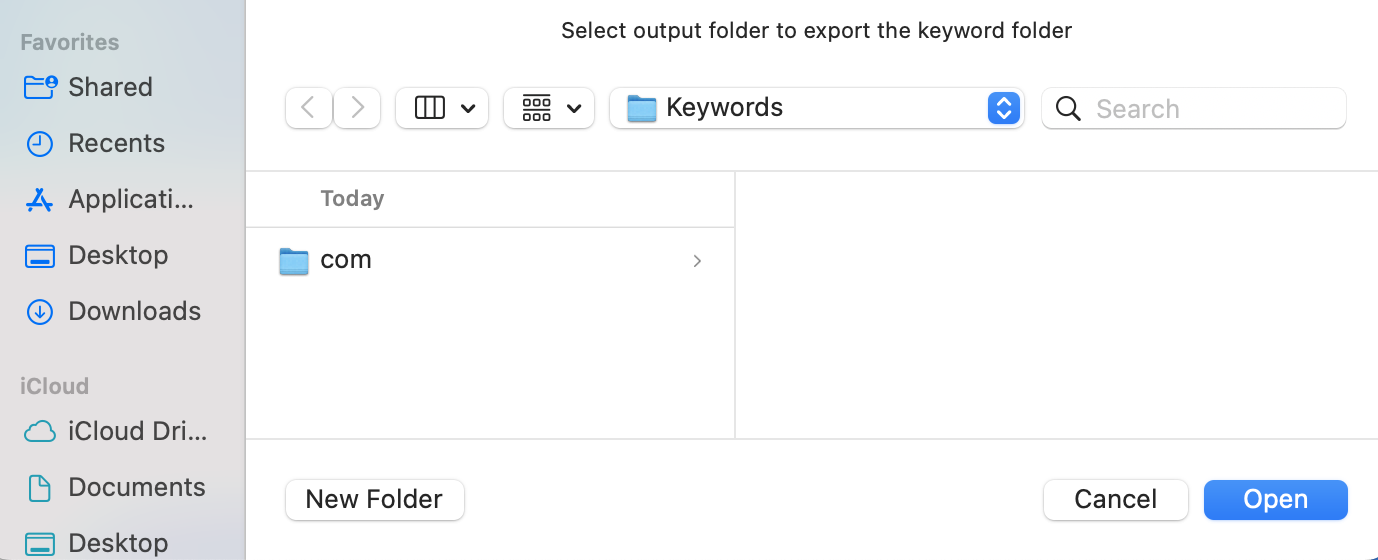Click the New Folder button
1378x560 pixels.
(374, 499)
